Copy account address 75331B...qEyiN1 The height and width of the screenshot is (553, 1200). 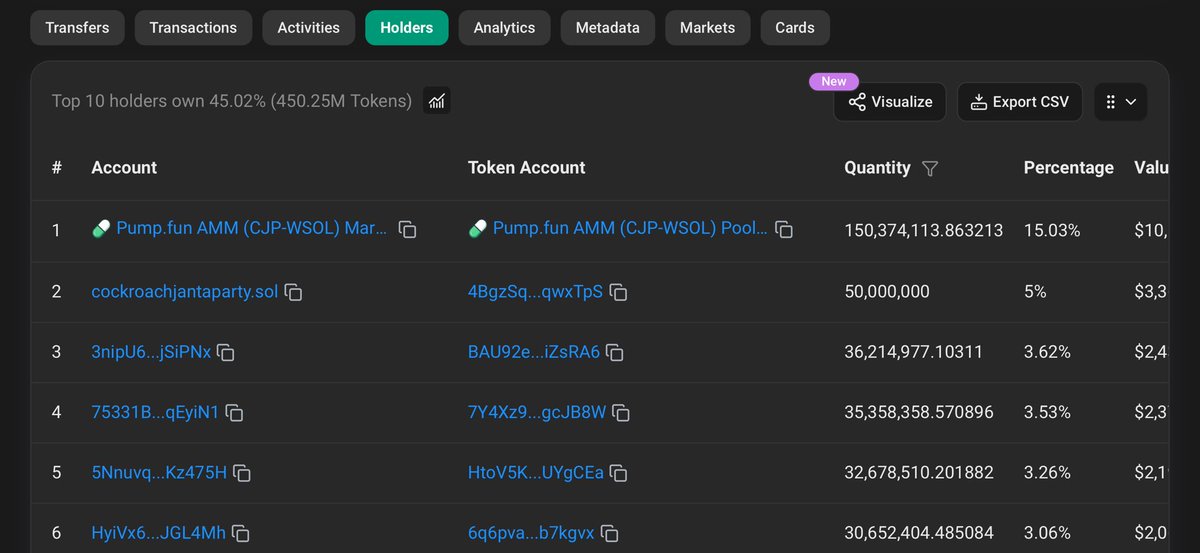(235, 412)
